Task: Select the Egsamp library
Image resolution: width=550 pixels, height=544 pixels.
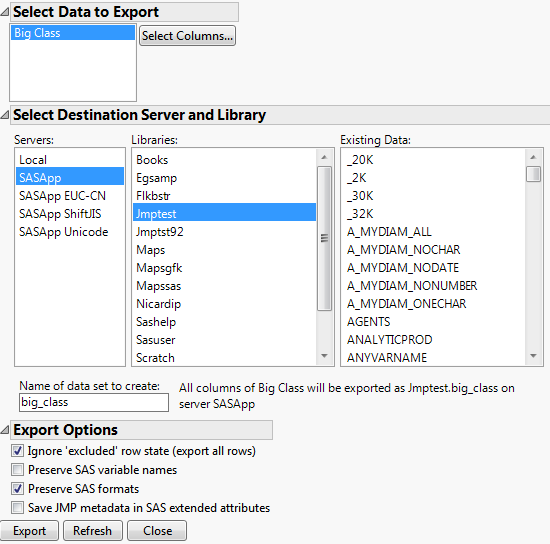Action: [224, 178]
